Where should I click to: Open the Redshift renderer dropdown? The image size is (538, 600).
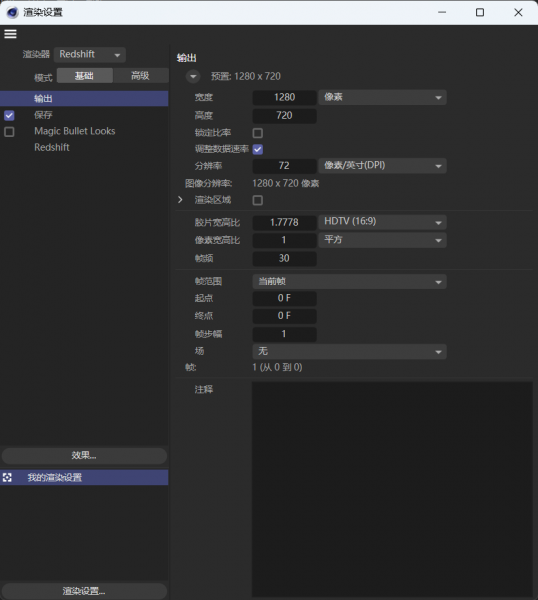[x=90, y=55]
